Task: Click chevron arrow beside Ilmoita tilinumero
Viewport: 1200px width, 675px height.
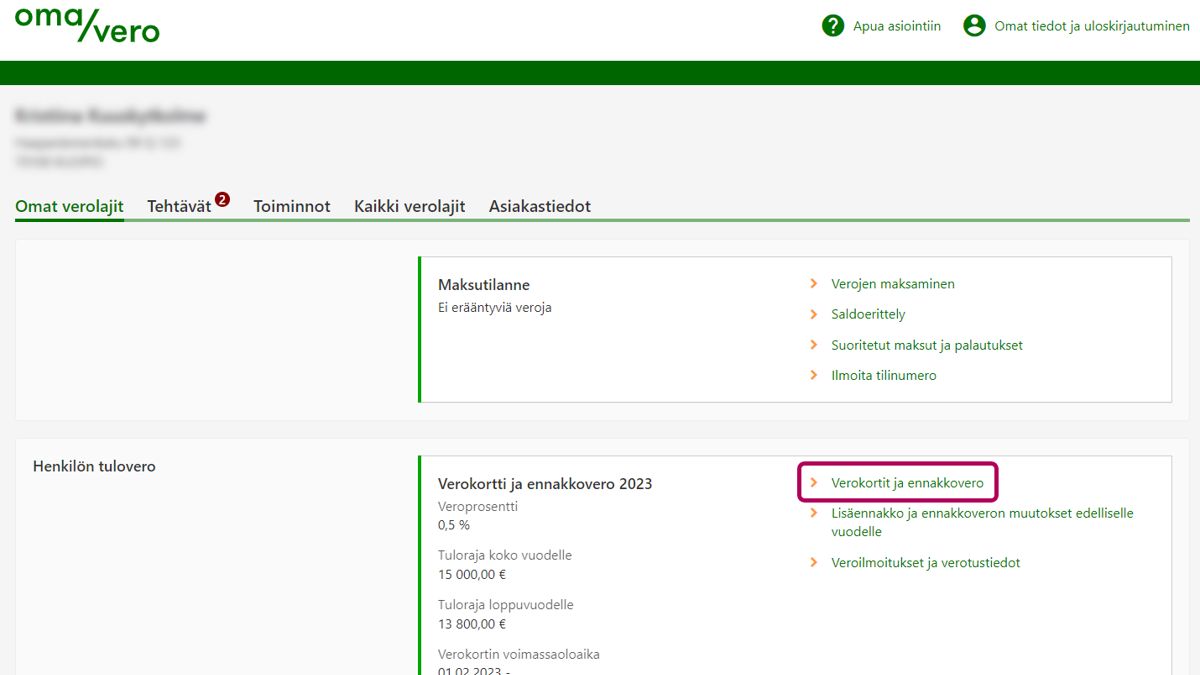Action: [814, 376]
